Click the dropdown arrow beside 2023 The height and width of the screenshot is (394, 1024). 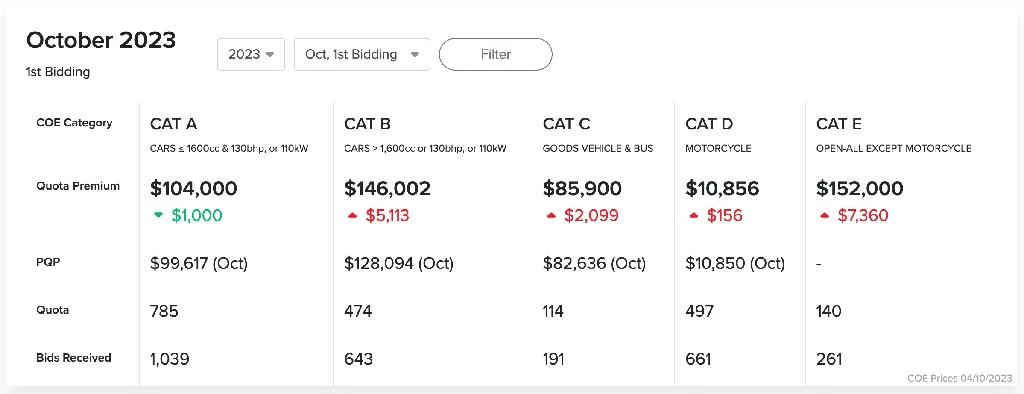tap(270, 55)
